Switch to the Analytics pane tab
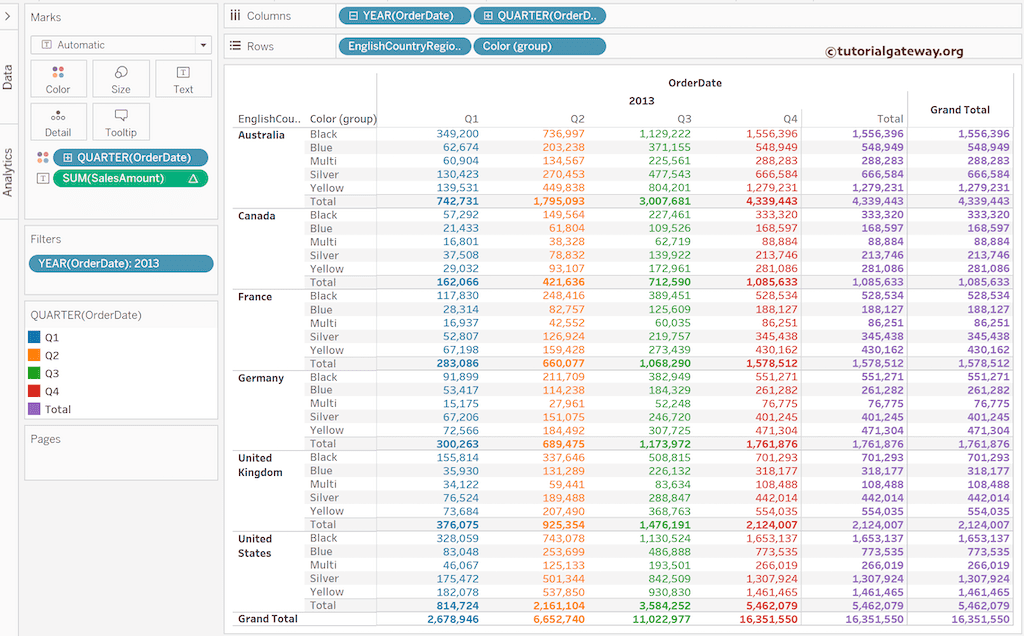The image size is (1024, 636). point(8,171)
